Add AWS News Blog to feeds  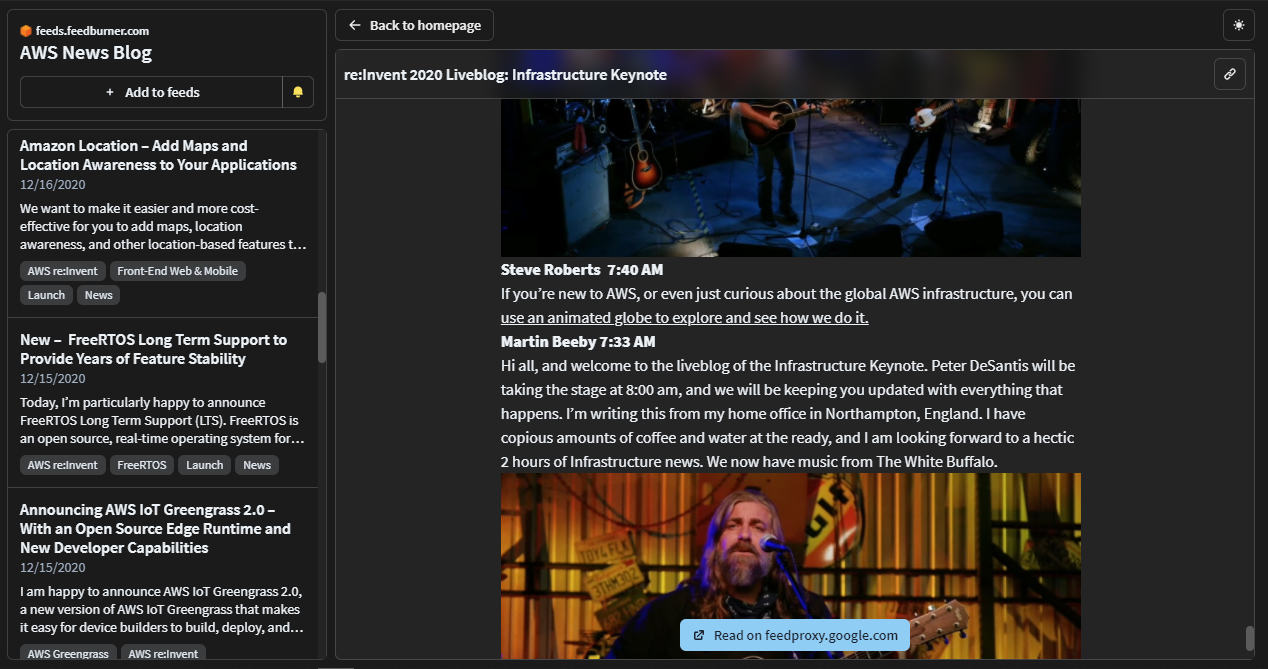(x=151, y=92)
